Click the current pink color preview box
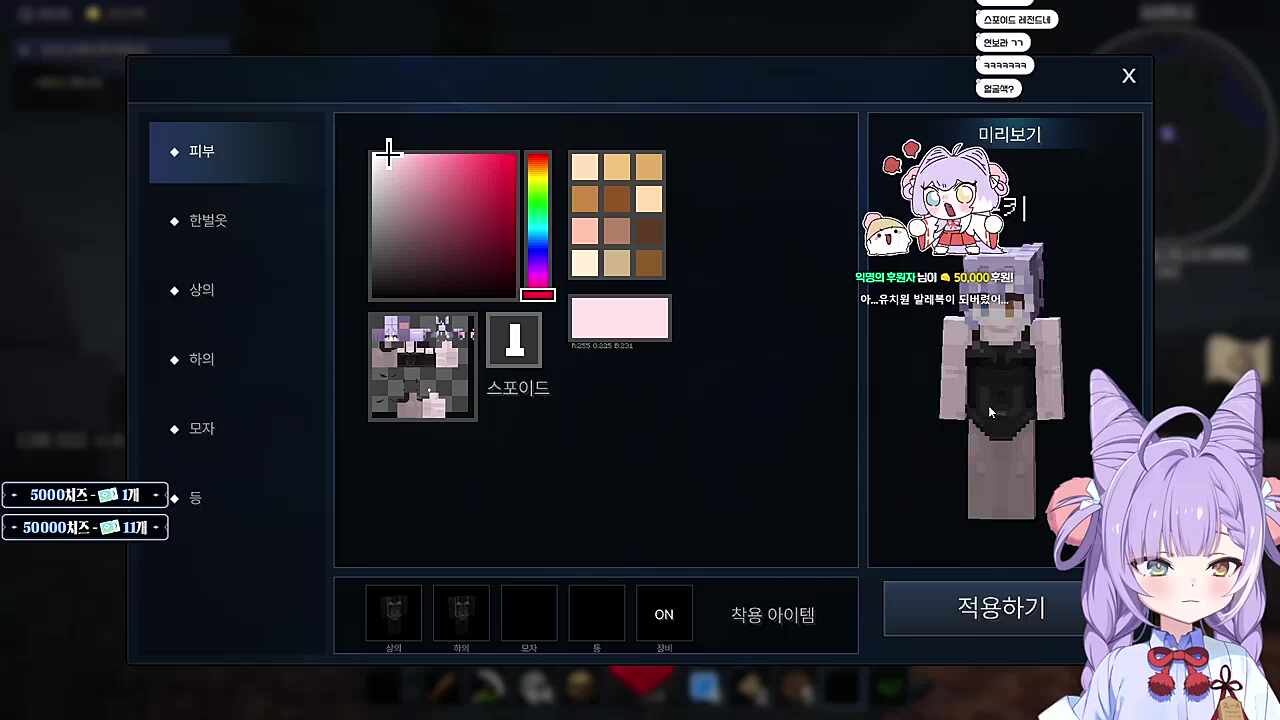Screen dimensions: 1280x720 point(619,318)
